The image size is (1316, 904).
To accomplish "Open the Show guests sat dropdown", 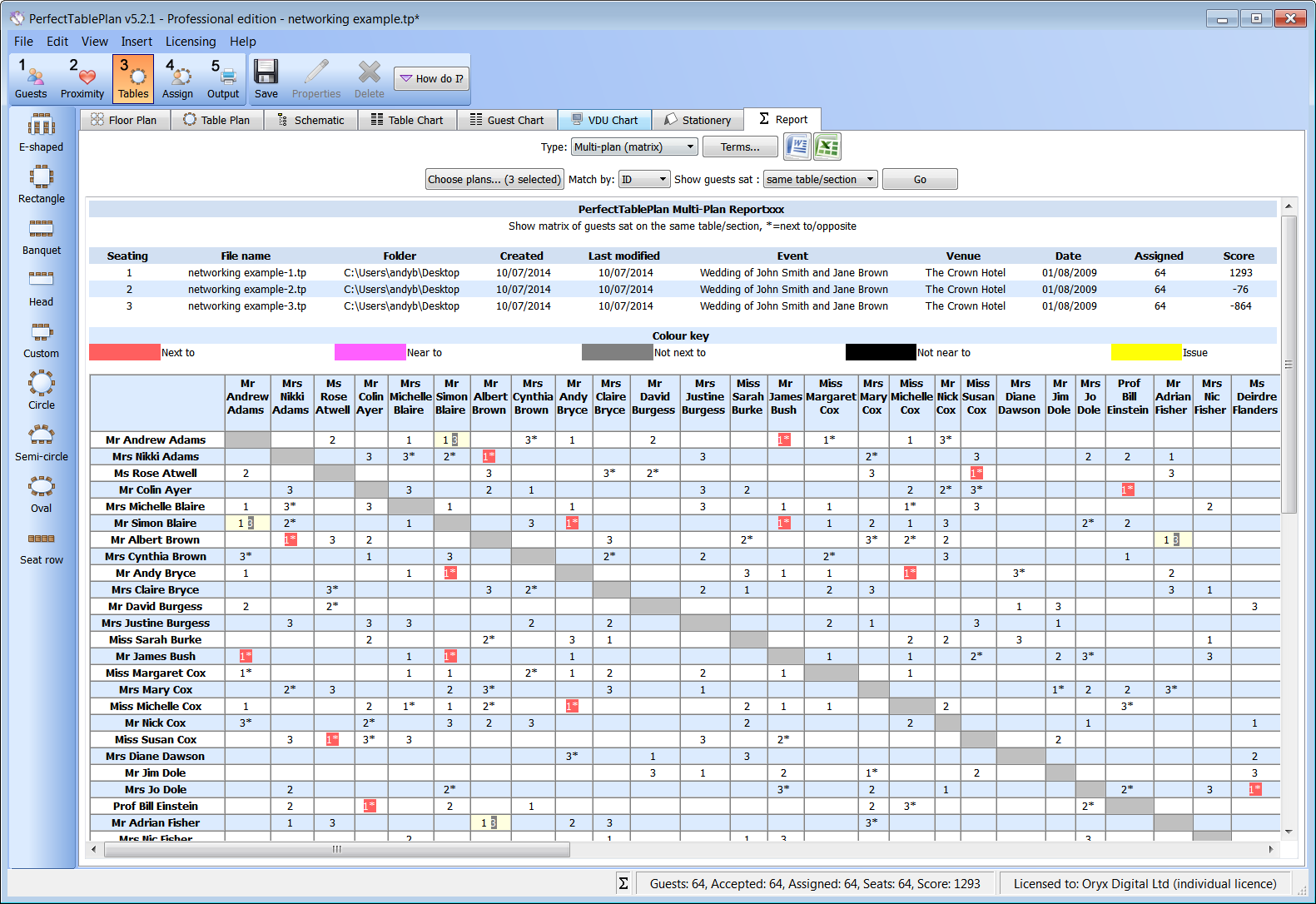I will tap(820, 180).
